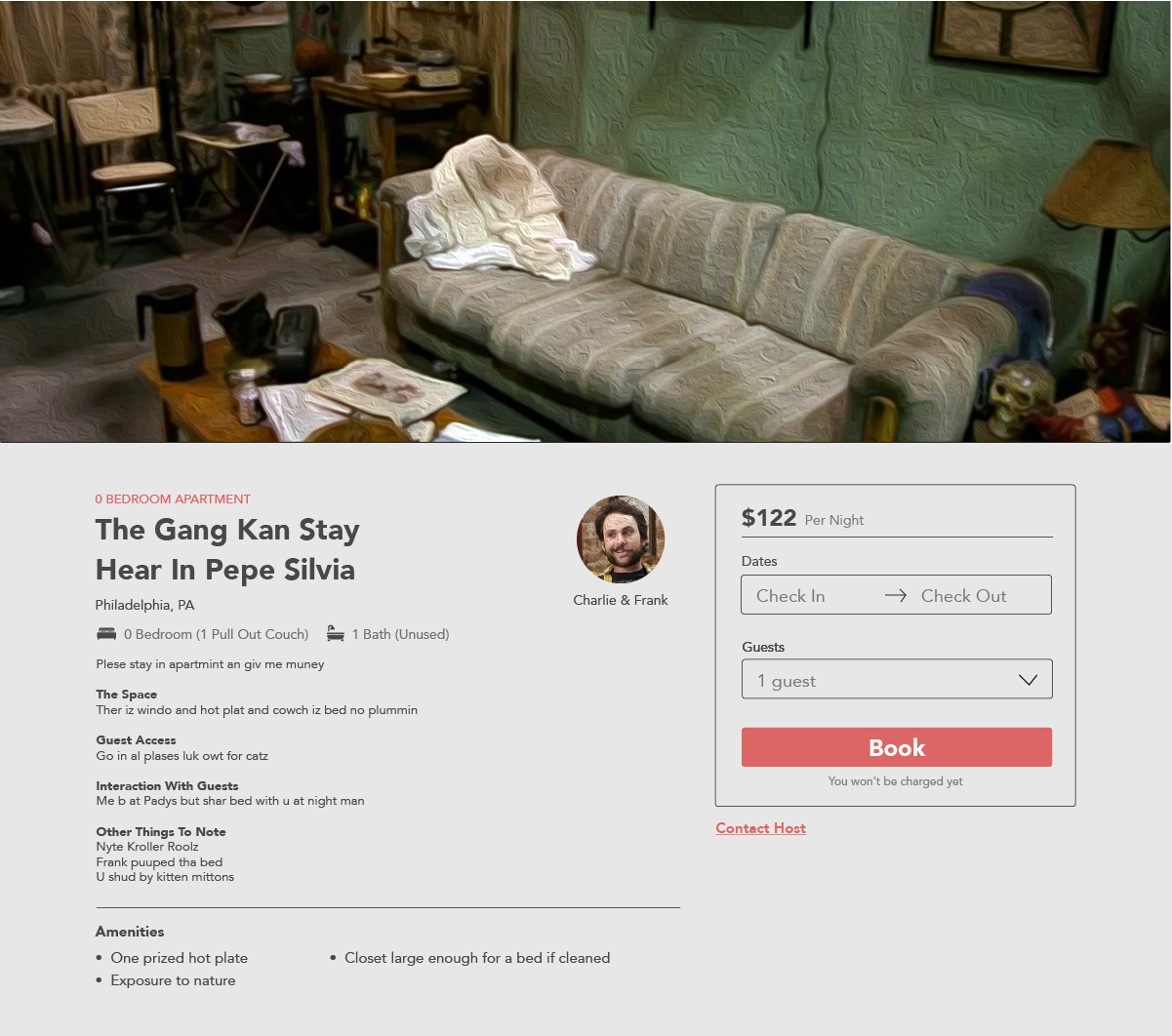Open the 1 guest selector
This screenshot has width=1172, height=1036.
click(897, 679)
